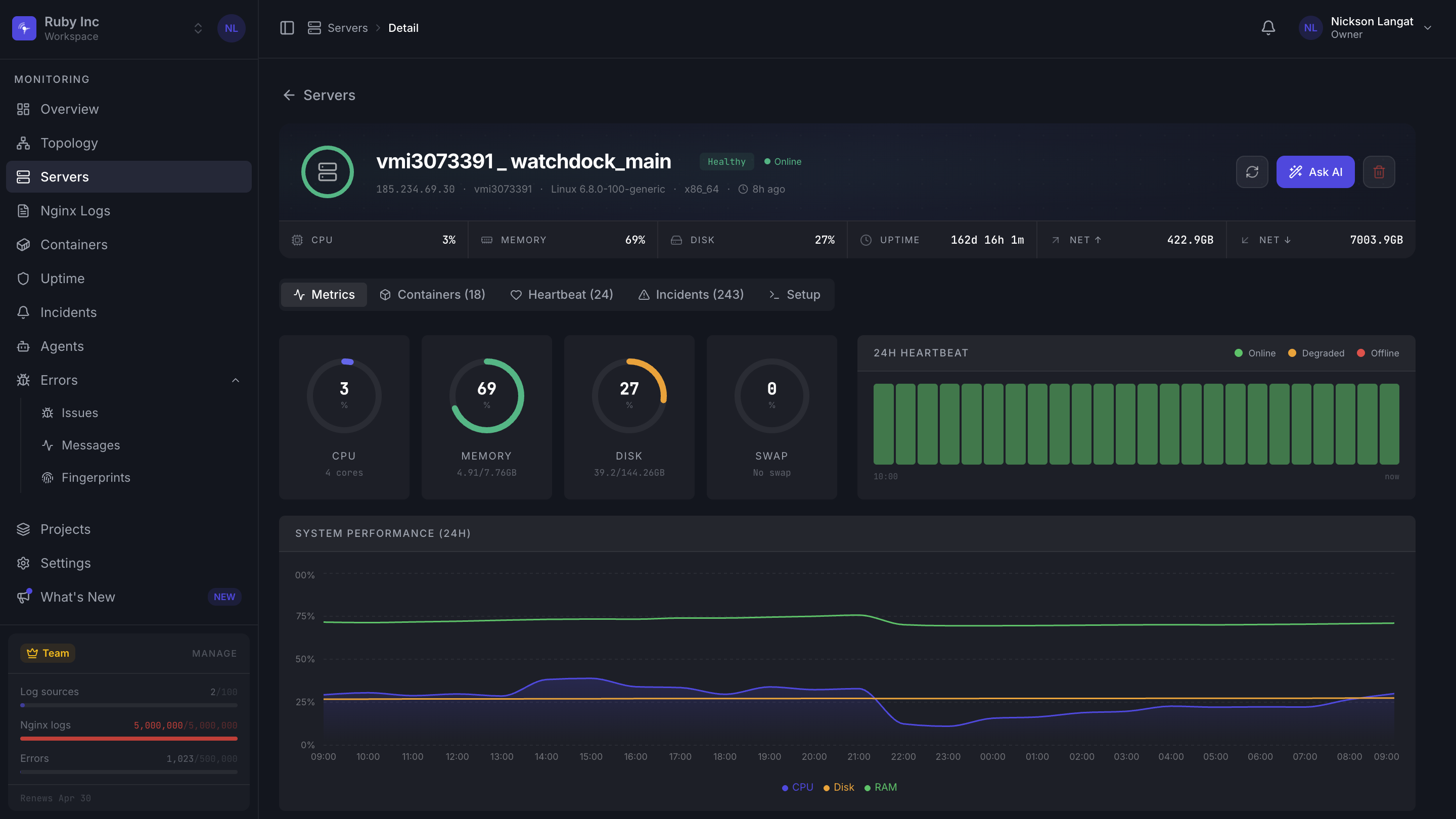Open Agents in the sidebar
This screenshot has height=819, width=1456.
[129, 346]
